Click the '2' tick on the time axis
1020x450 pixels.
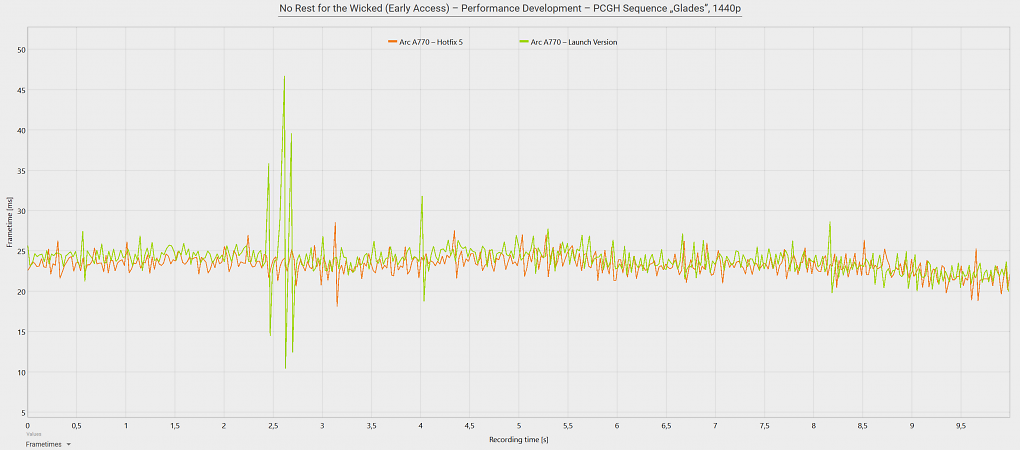[224, 425]
